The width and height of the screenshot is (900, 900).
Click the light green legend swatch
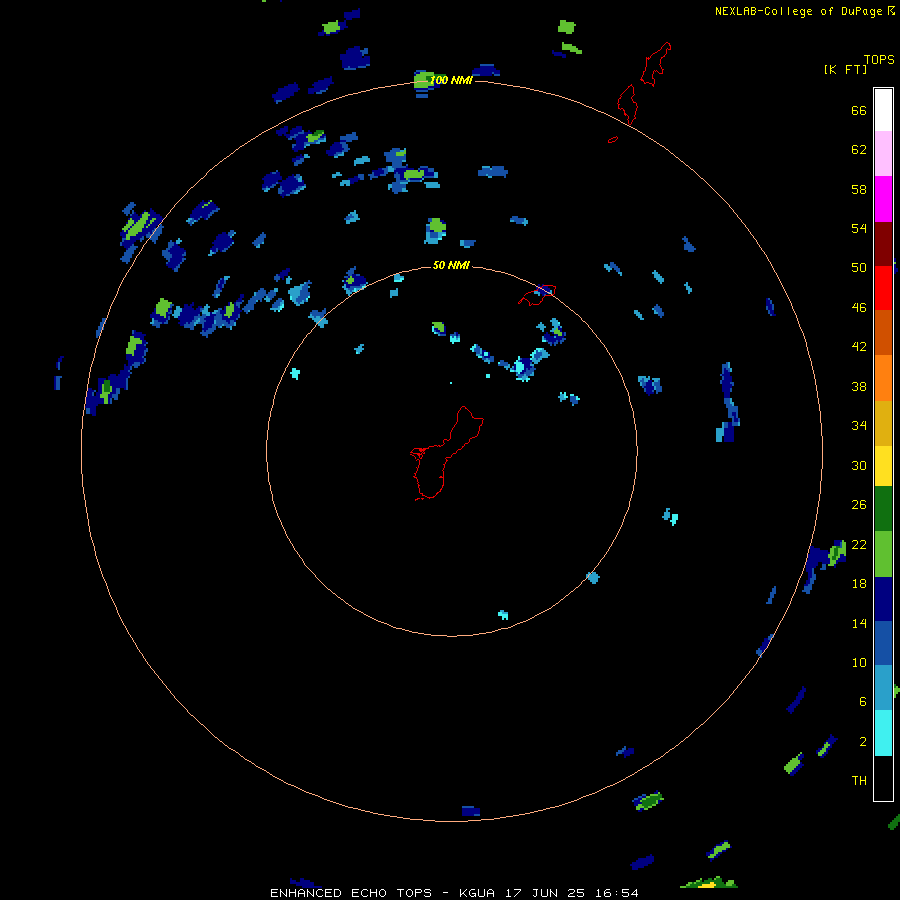point(883,554)
